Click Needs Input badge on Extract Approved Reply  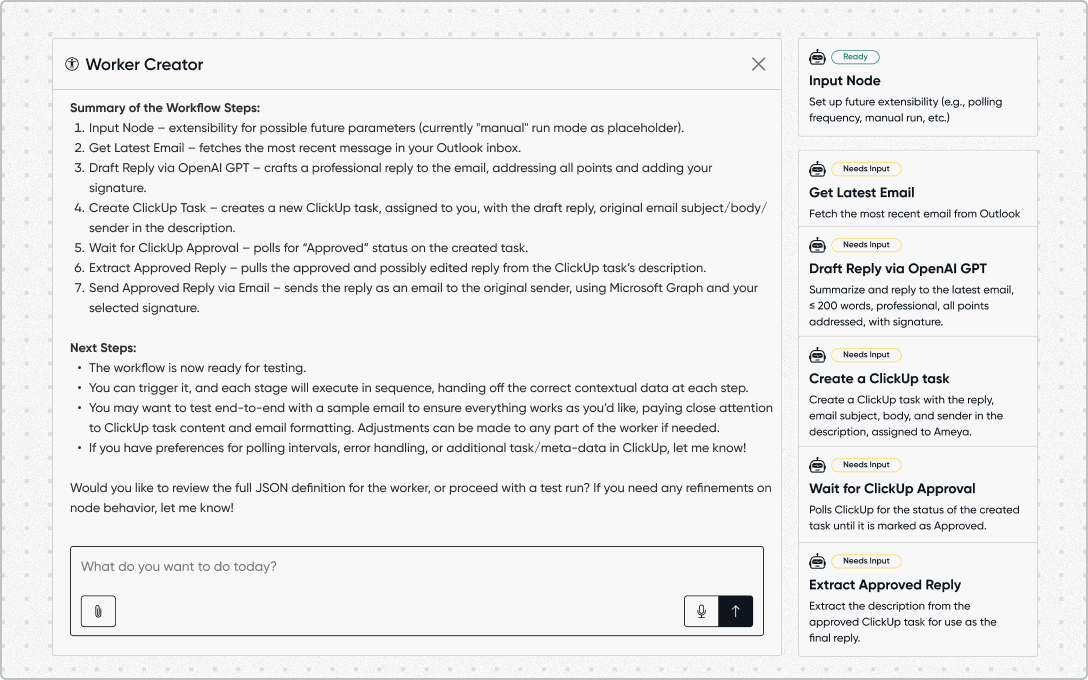pyautogui.click(x=866, y=560)
